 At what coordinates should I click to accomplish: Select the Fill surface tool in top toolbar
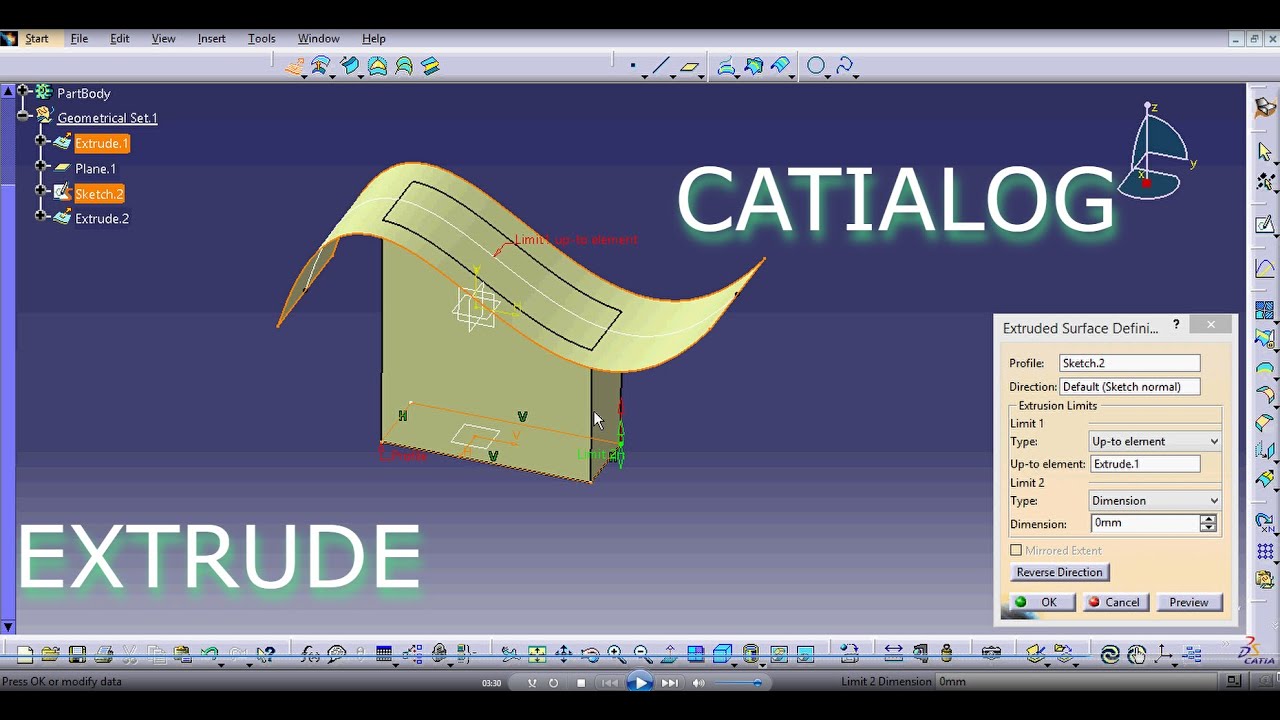pyautogui.click(x=377, y=66)
